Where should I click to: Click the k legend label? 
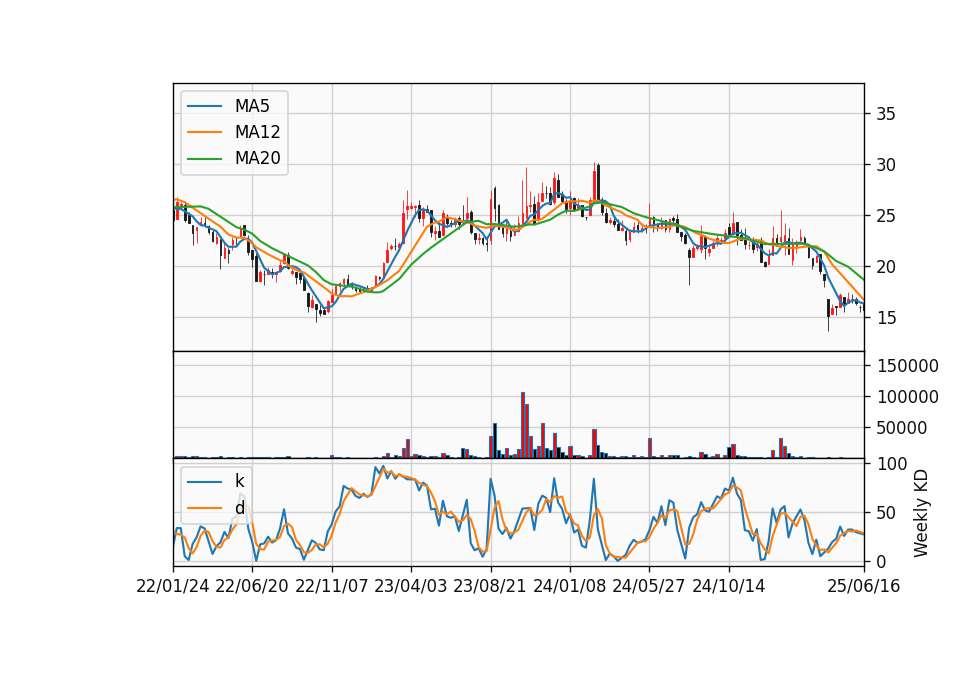click(x=239, y=481)
